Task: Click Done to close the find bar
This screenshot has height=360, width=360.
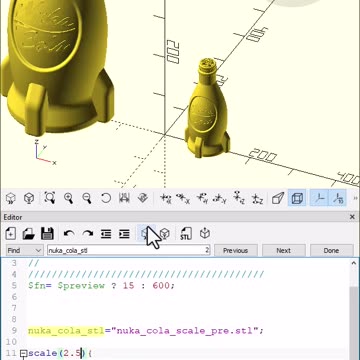Action: (x=331, y=250)
